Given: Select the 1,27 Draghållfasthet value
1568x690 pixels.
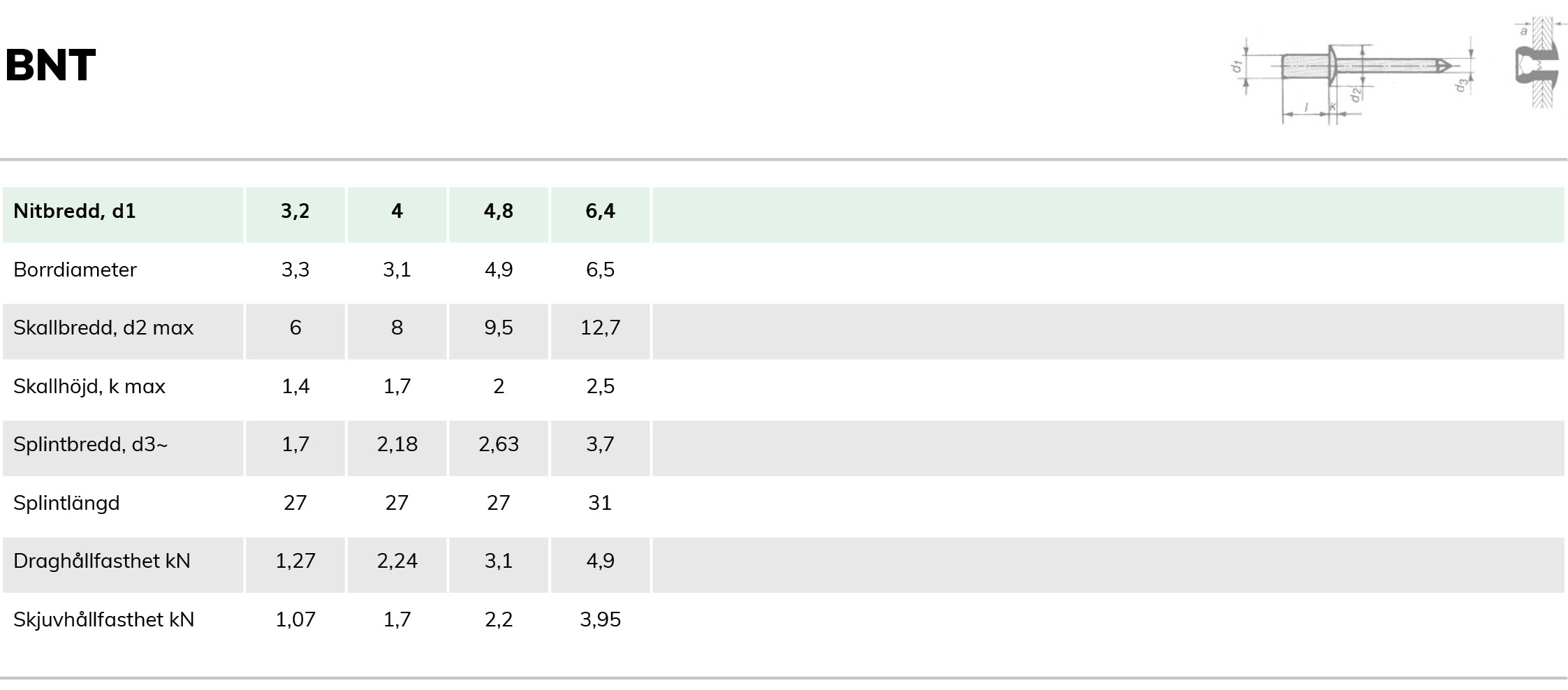Looking at the screenshot, I should (x=295, y=561).
